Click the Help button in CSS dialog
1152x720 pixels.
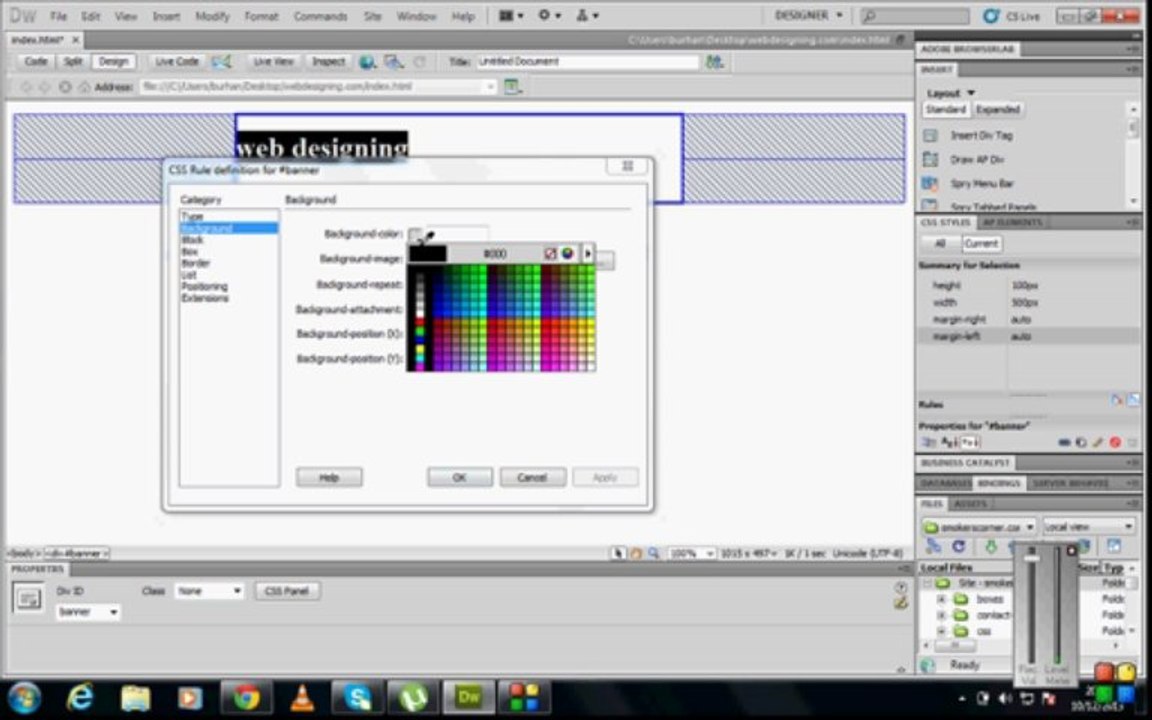click(x=328, y=478)
